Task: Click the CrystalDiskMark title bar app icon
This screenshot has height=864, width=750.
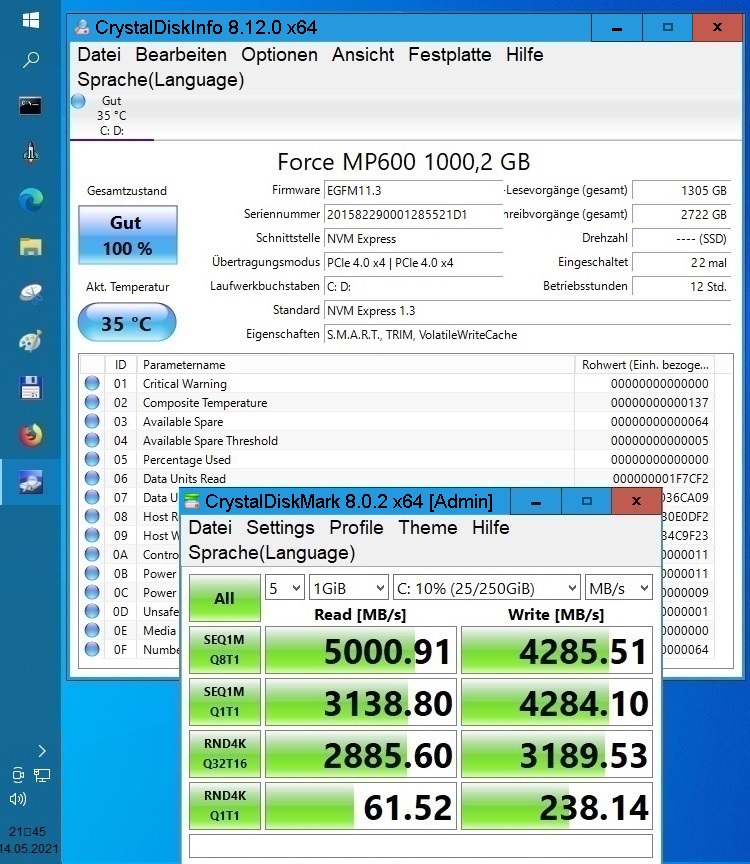Action: coord(192,501)
